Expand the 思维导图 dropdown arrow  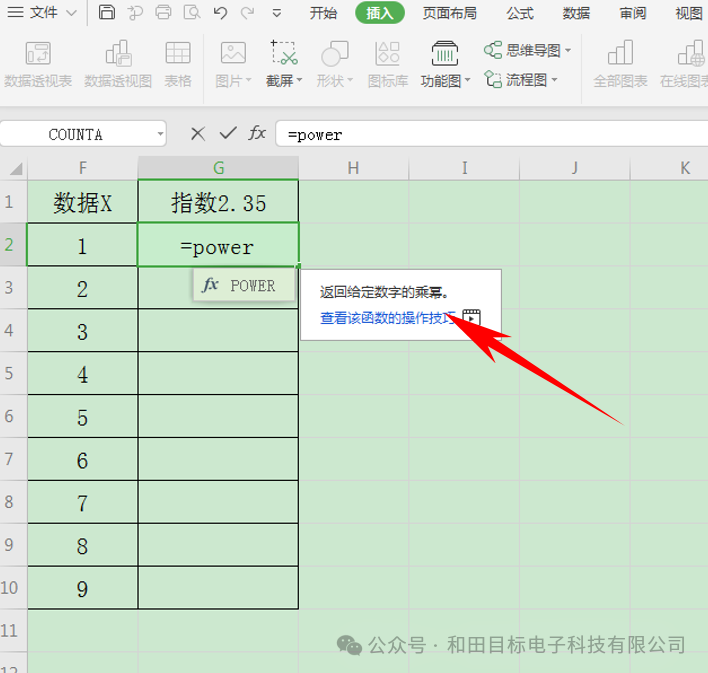(x=568, y=50)
